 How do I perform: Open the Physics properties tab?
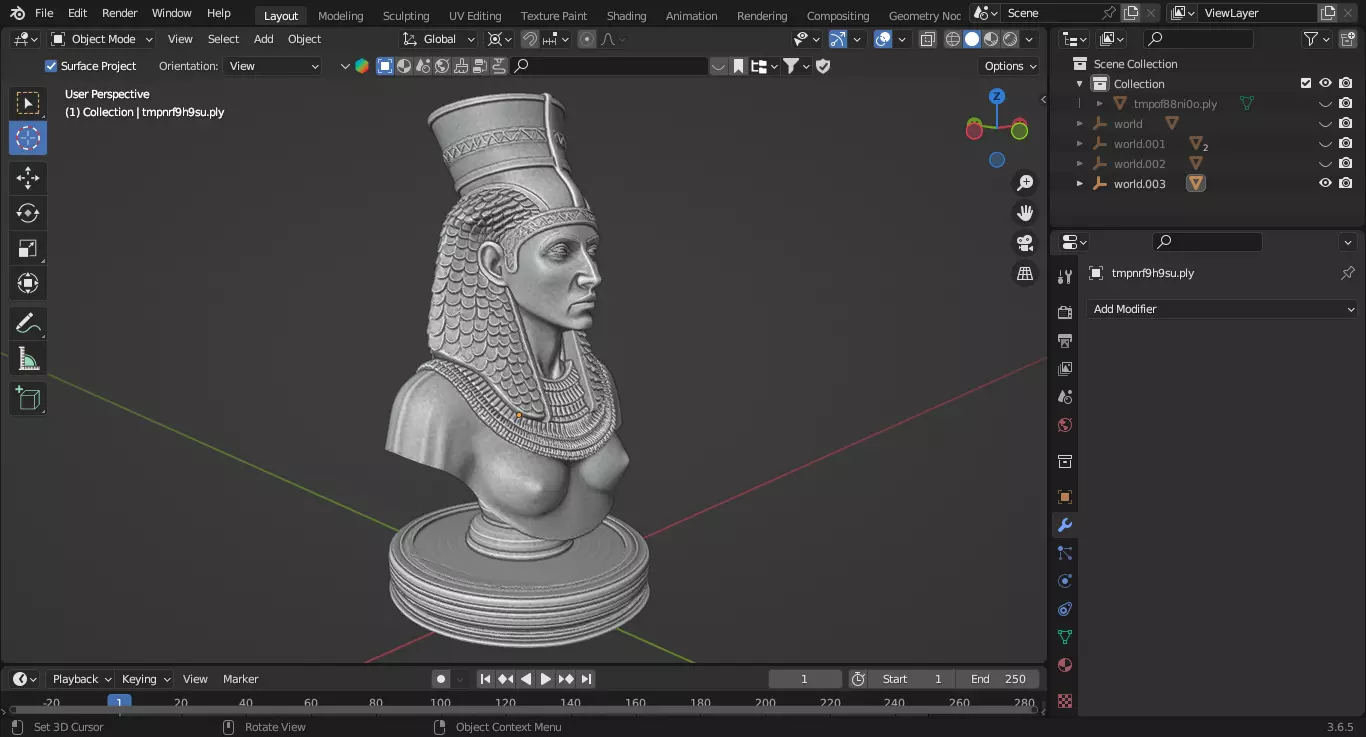[1065, 581]
